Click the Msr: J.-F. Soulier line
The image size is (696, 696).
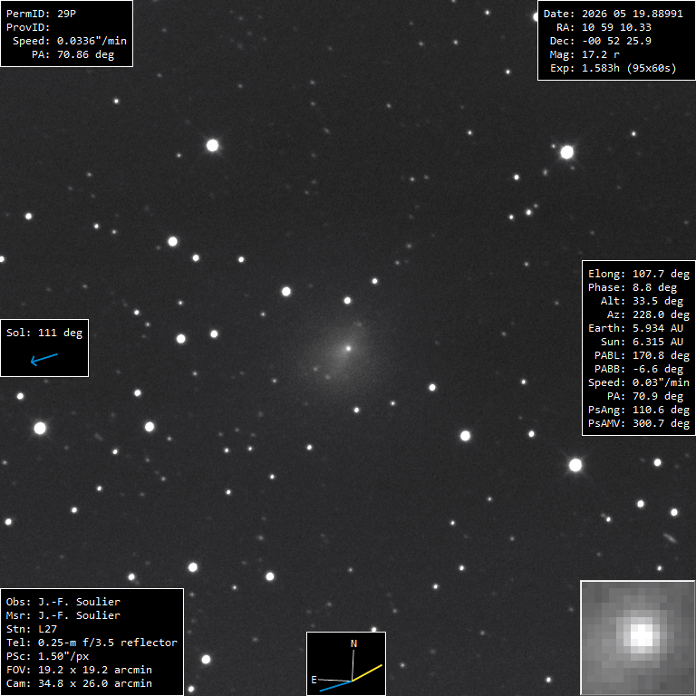63,615
